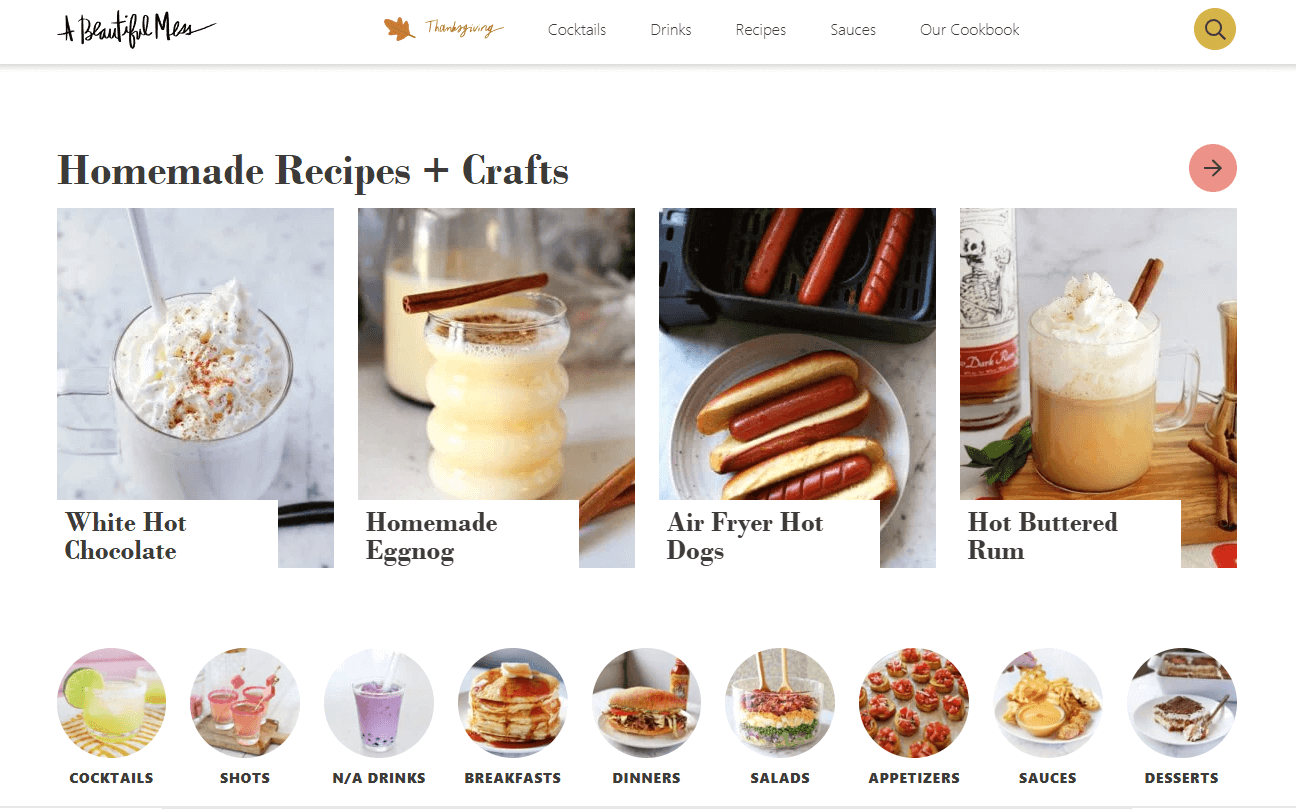Image resolution: width=1296 pixels, height=810 pixels.
Task: Select the Desserts category circle
Action: 1182,703
